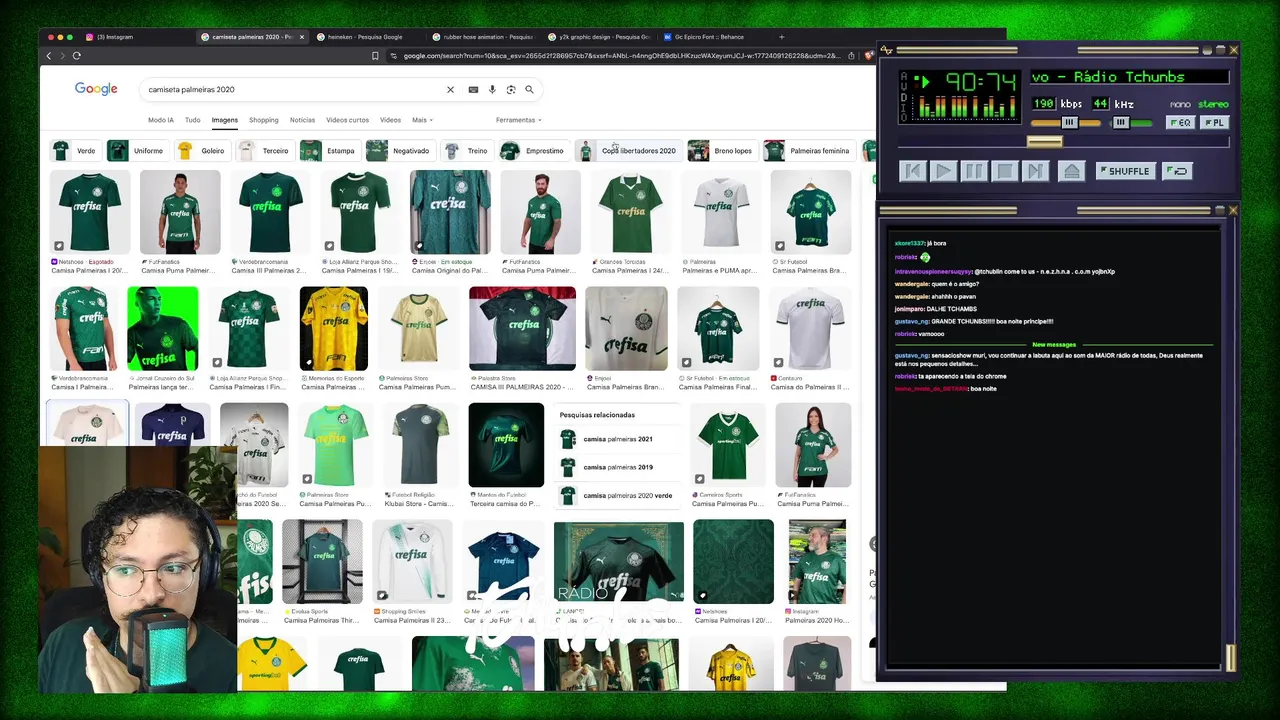
Task: Click the search by image lens icon
Action: 511,89
